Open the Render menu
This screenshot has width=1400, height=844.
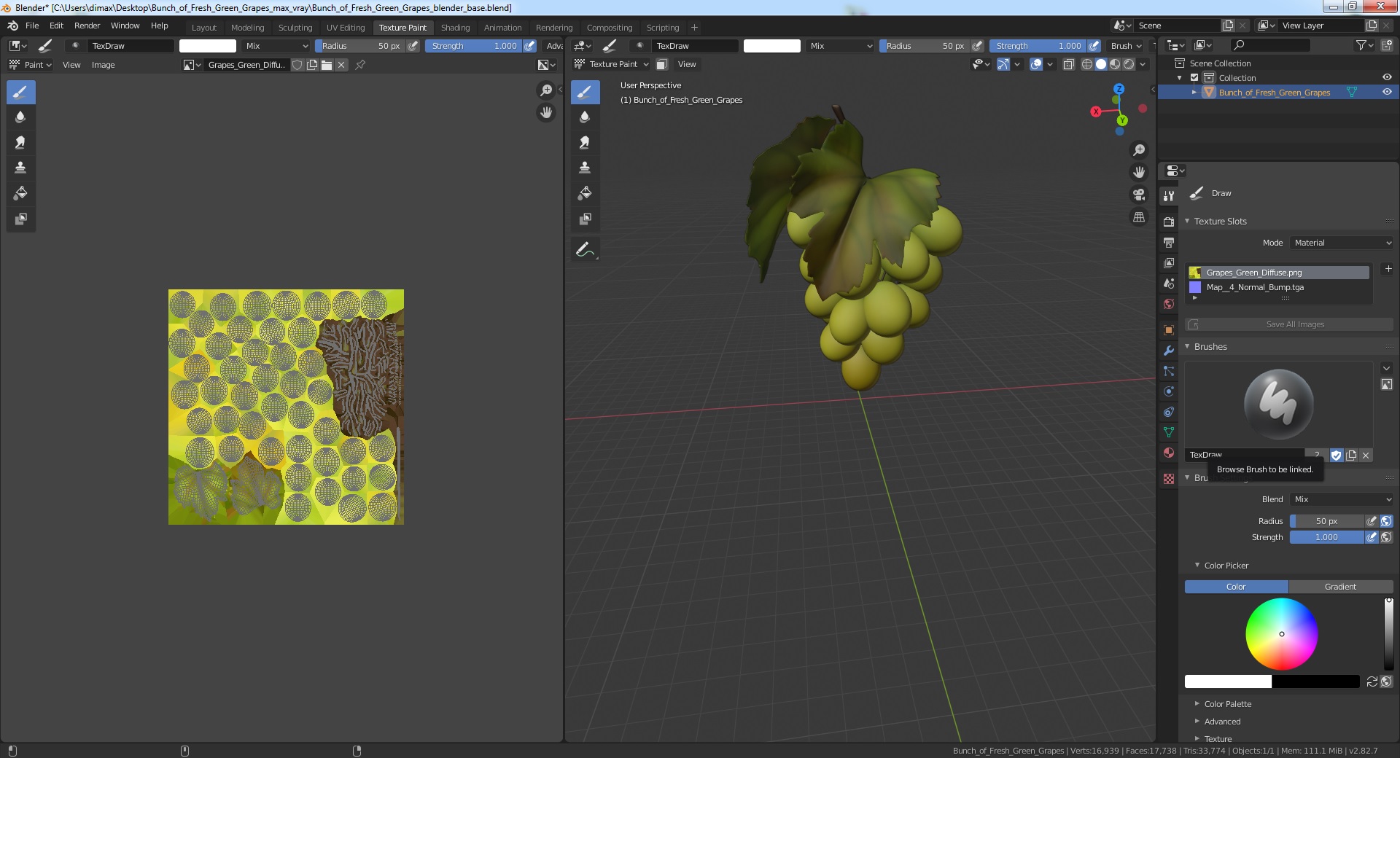pos(87,26)
